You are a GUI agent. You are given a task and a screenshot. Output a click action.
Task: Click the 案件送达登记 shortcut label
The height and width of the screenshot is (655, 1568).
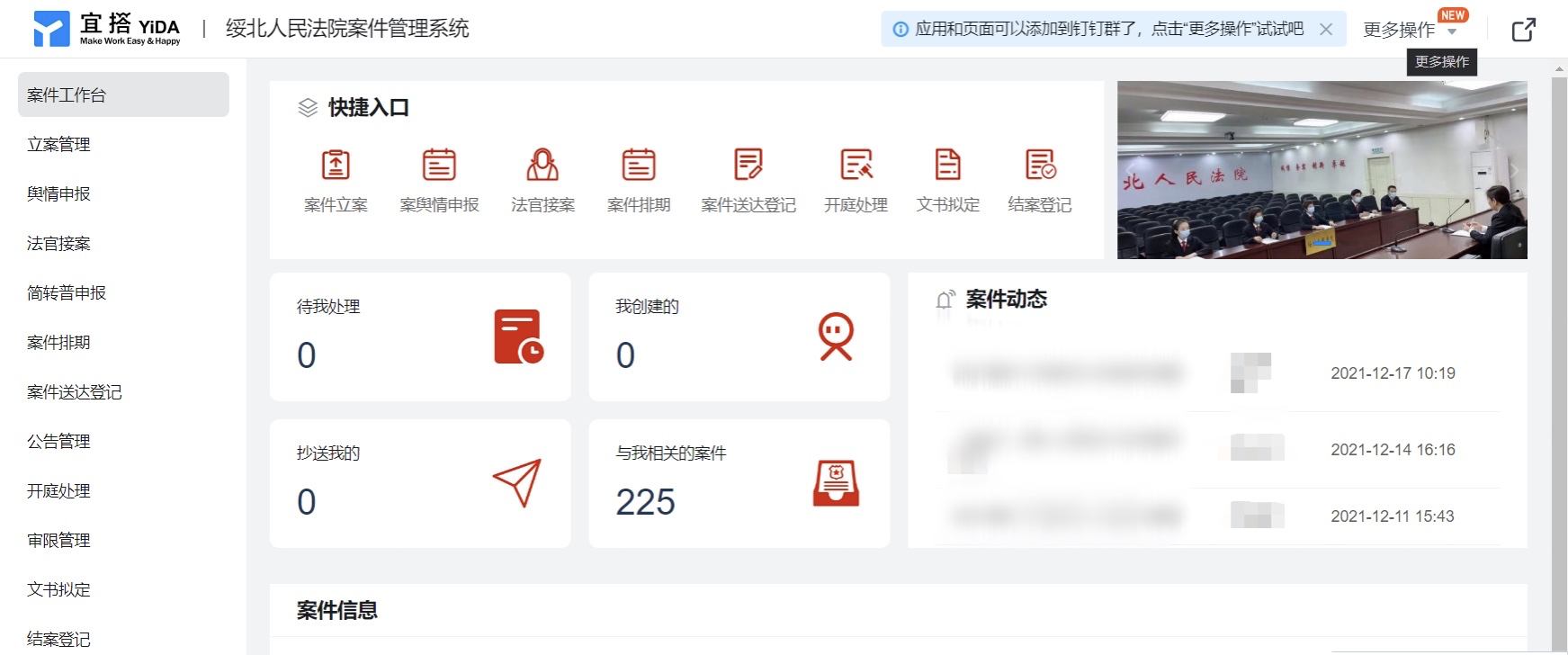click(x=748, y=205)
